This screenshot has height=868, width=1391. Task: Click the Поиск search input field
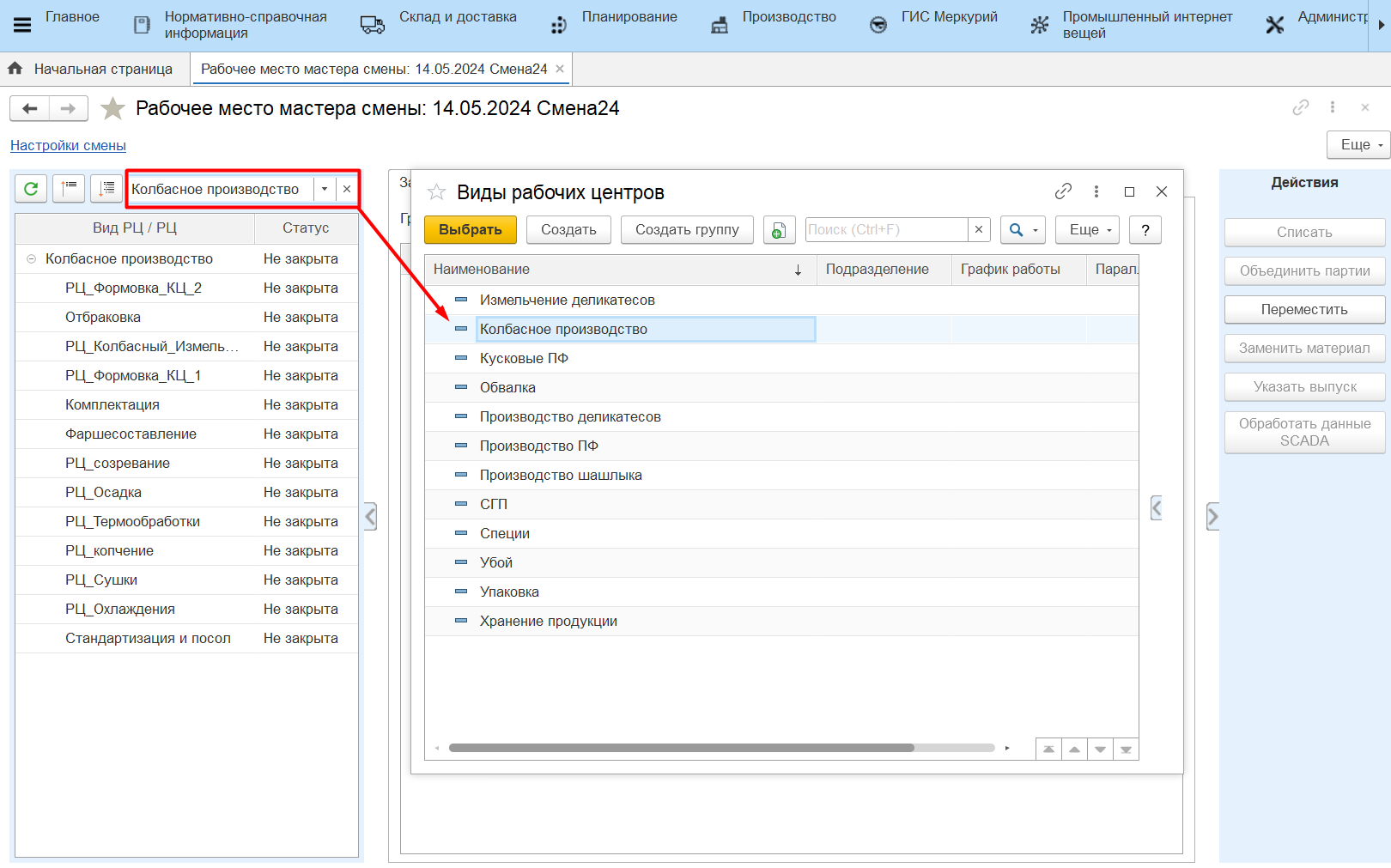[885, 230]
